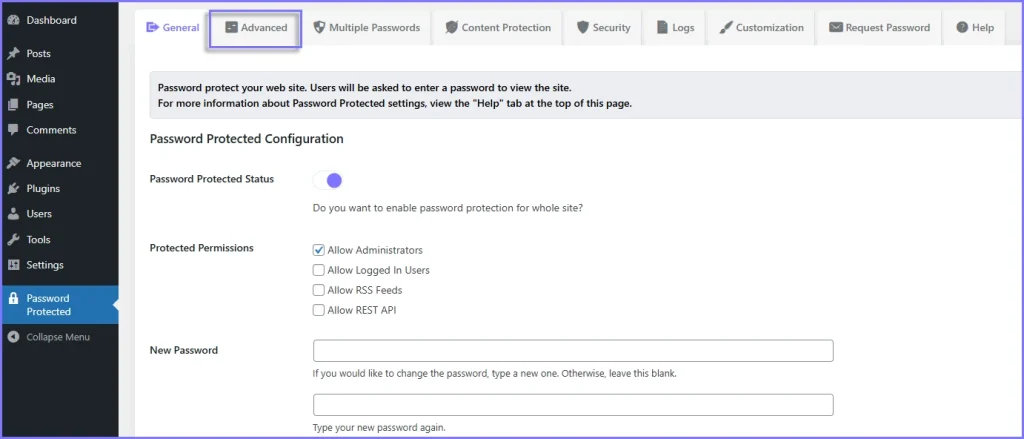This screenshot has width=1024, height=439.
Task: Click the Tools wrench icon
Action: (13, 240)
